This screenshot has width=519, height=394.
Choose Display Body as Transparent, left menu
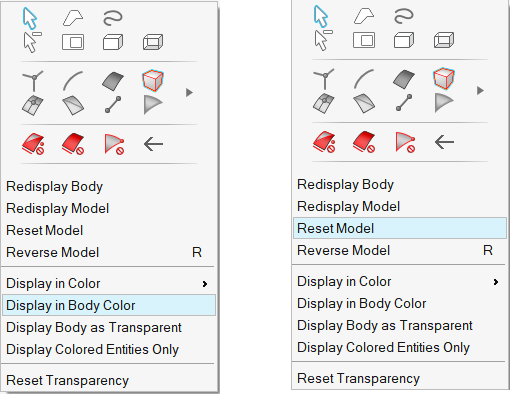pos(109,327)
